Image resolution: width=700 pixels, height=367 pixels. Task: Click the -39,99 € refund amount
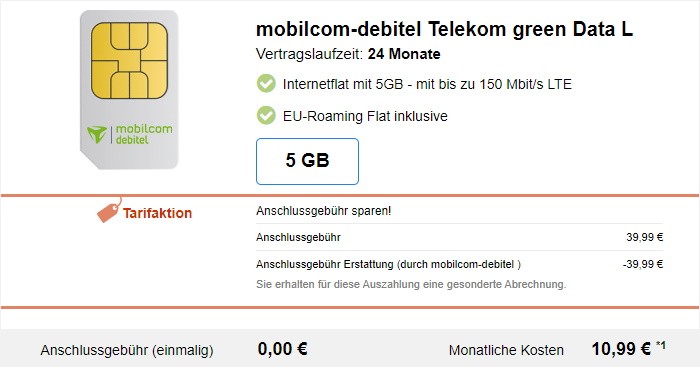(643, 264)
